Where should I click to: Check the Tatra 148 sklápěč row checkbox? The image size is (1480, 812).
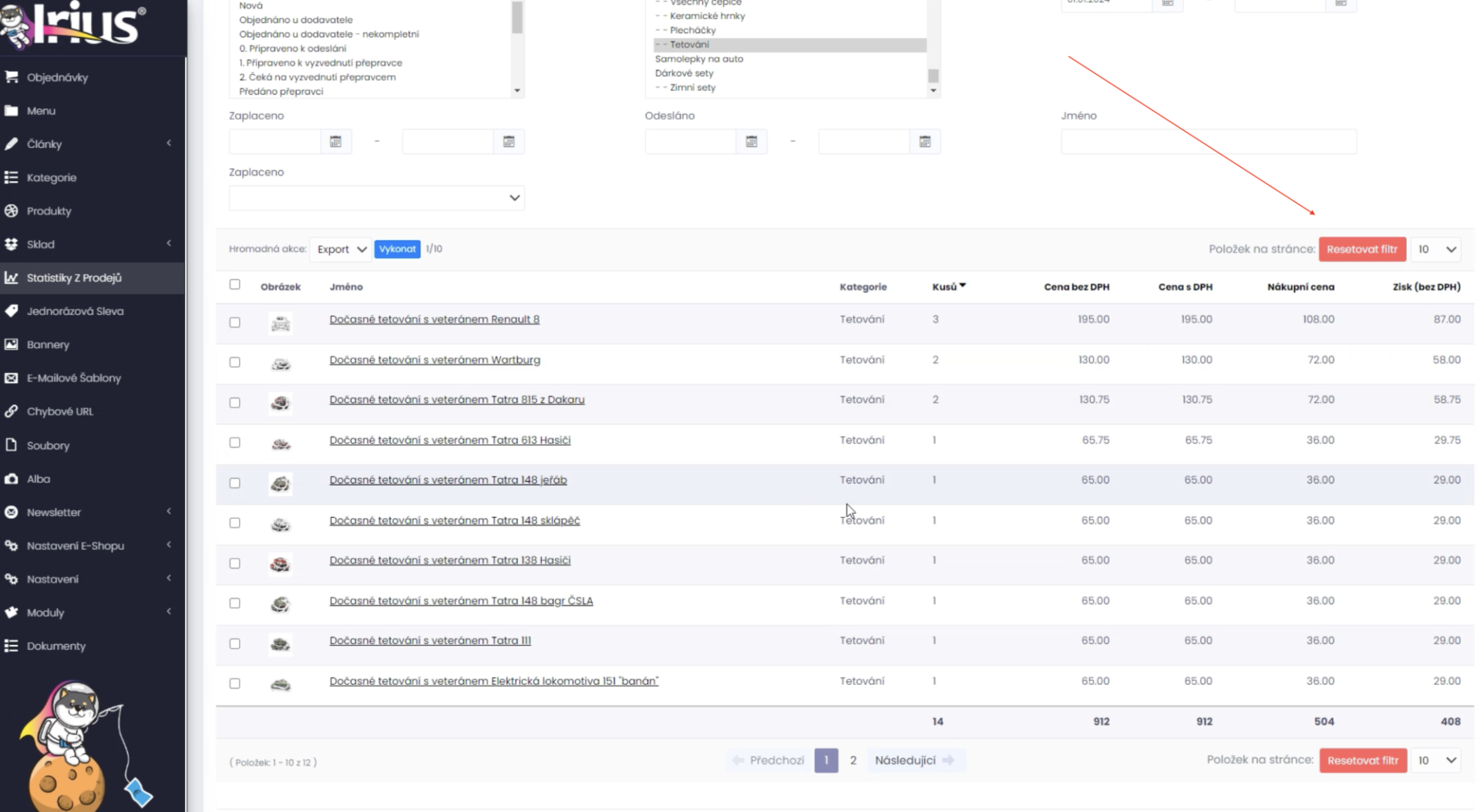click(235, 523)
